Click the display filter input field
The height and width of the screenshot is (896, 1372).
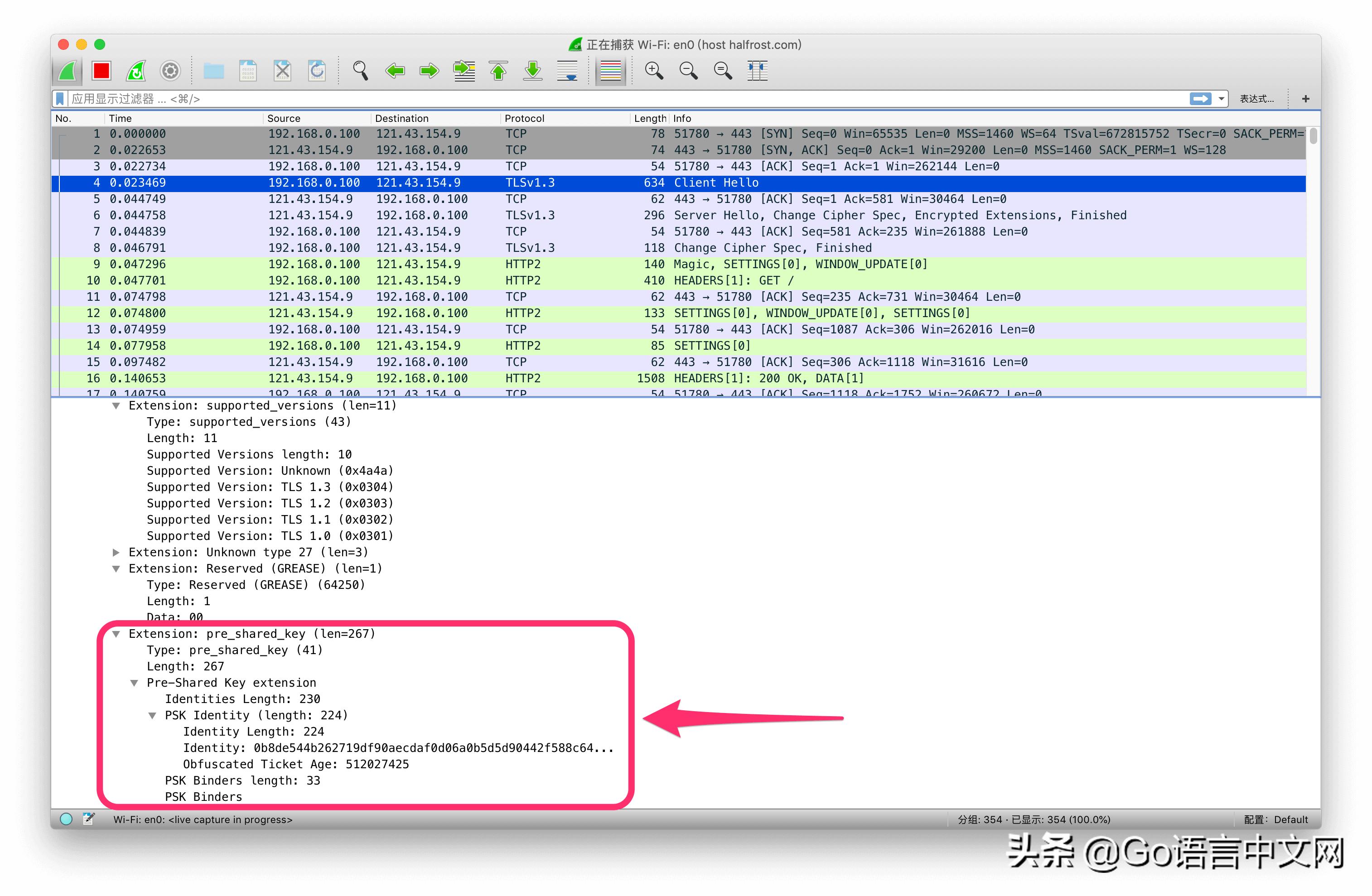click(576, 99)
